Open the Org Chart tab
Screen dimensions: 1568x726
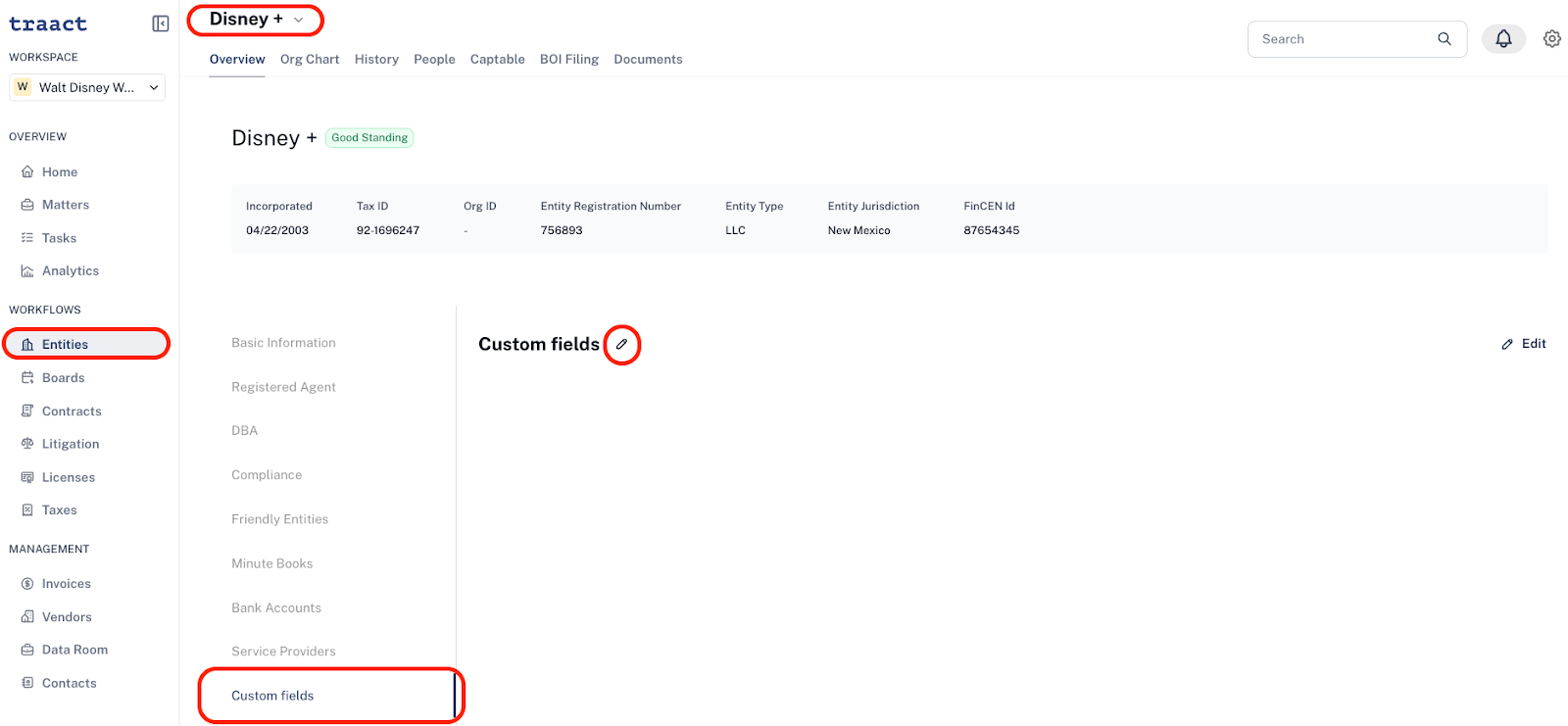click(310, 60)
